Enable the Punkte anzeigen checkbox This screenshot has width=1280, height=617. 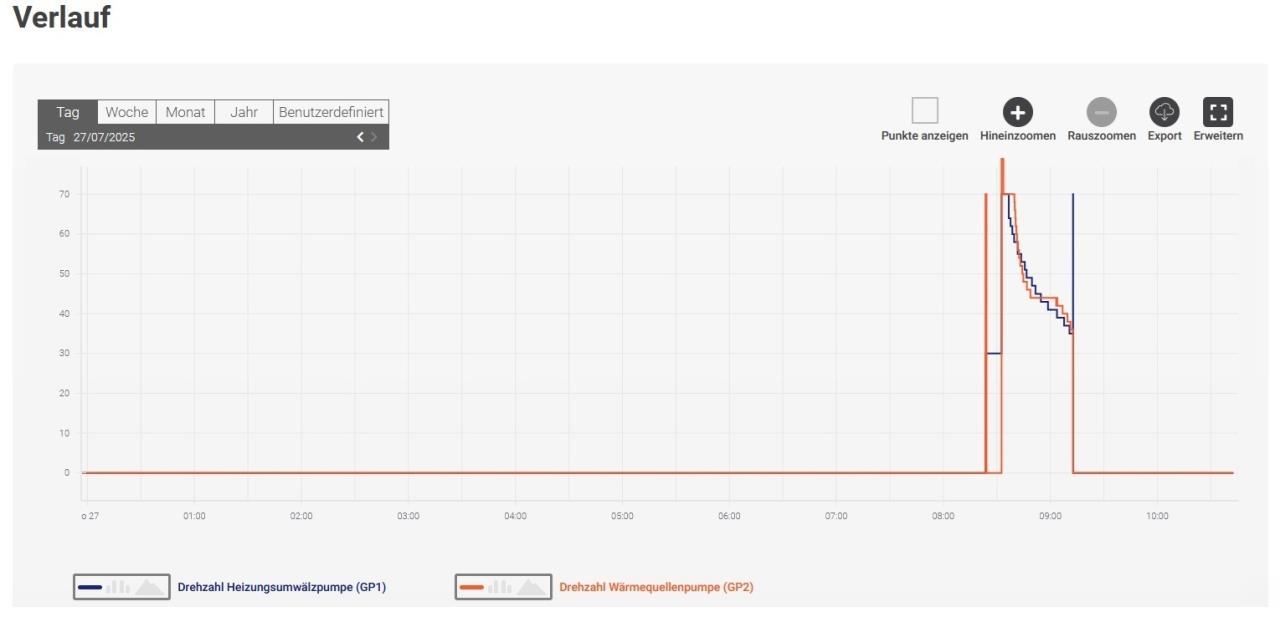pyautogui.click(x=924, y=111)
